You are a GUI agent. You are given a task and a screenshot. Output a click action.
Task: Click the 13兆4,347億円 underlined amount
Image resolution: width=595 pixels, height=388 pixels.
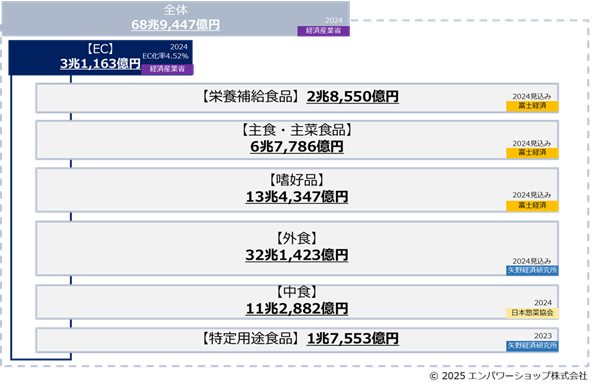tap(297, 197)
